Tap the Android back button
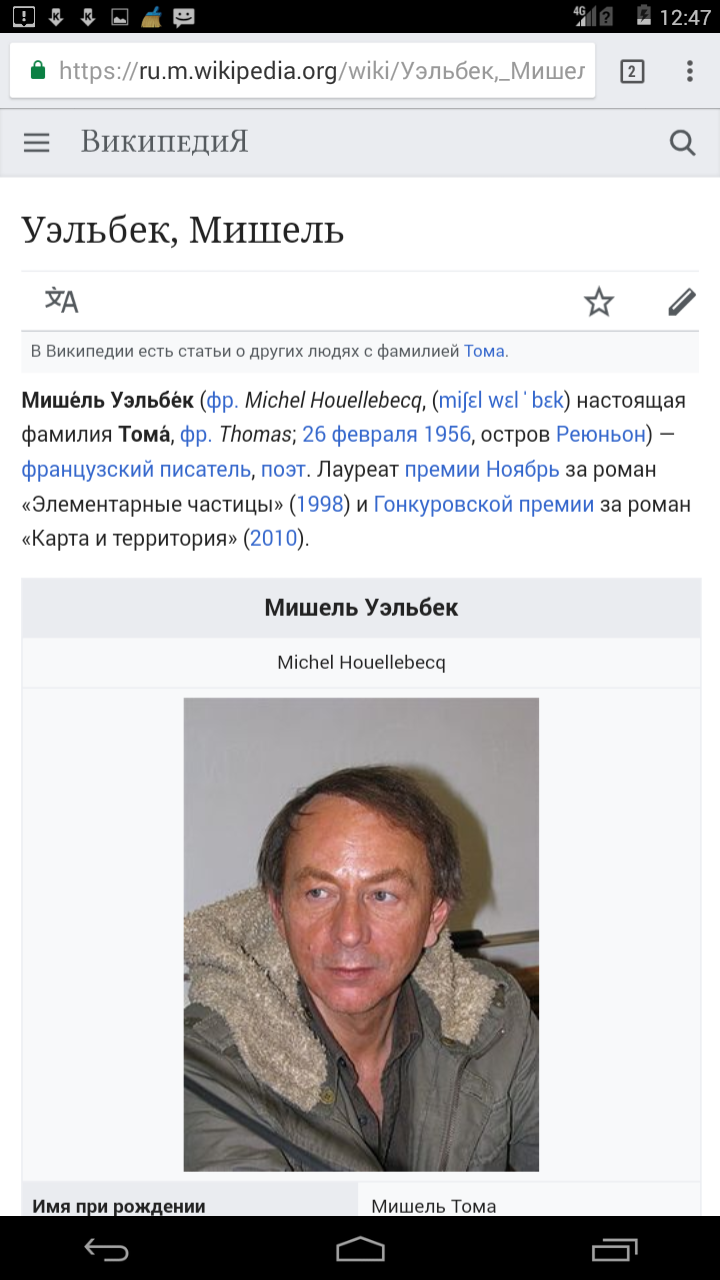The width and height of the screenshot is (720, 1280). (x=106, y=1249)
